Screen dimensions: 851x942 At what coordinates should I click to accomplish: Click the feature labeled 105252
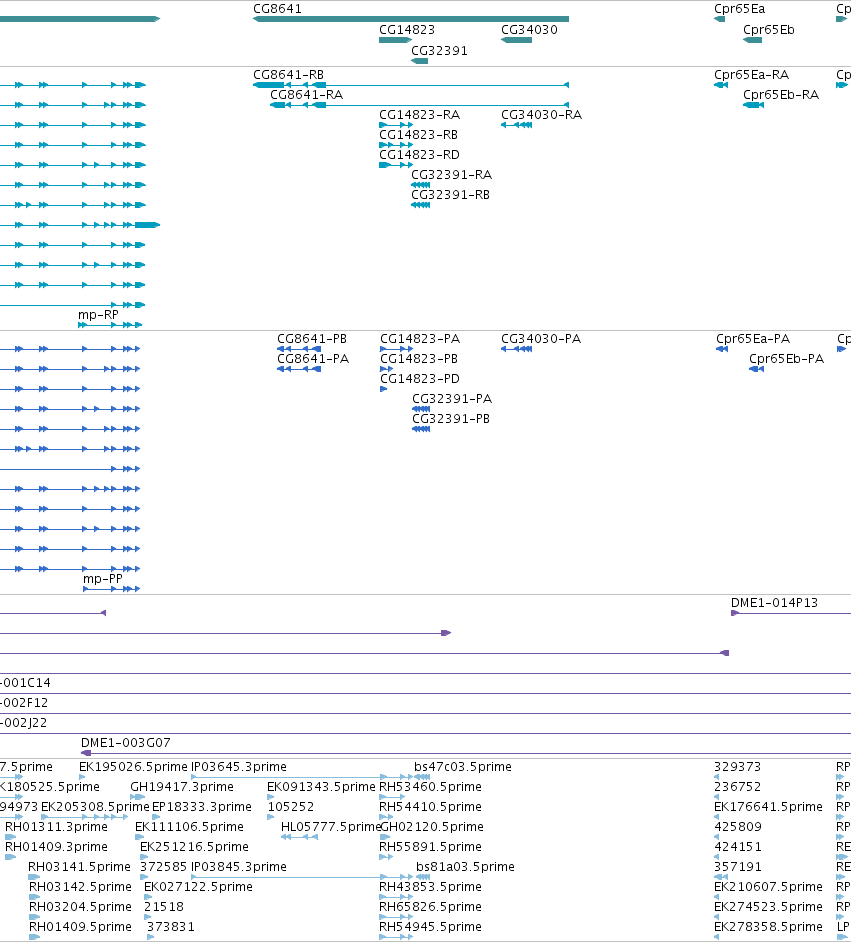point(270,817)
